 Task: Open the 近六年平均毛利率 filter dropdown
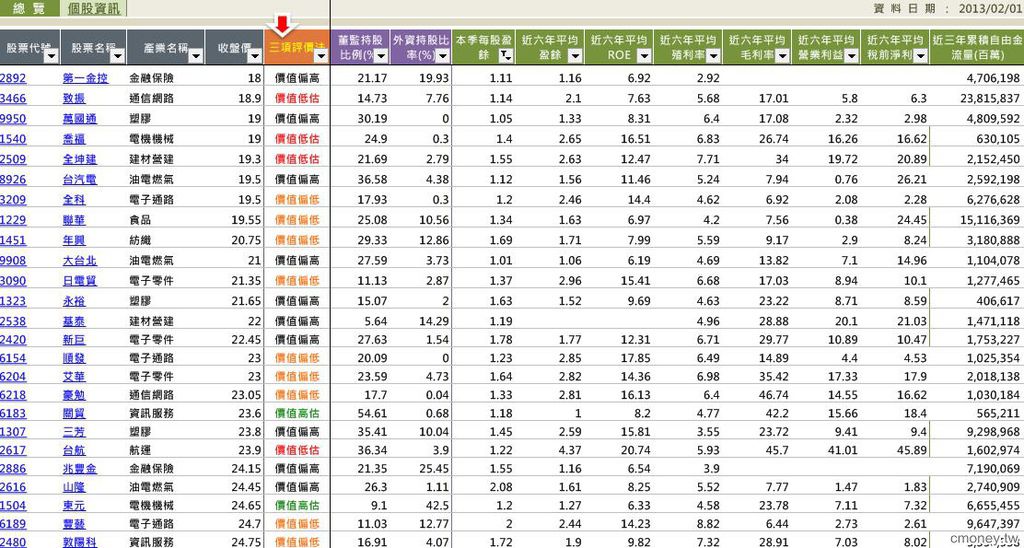point(782,56)
